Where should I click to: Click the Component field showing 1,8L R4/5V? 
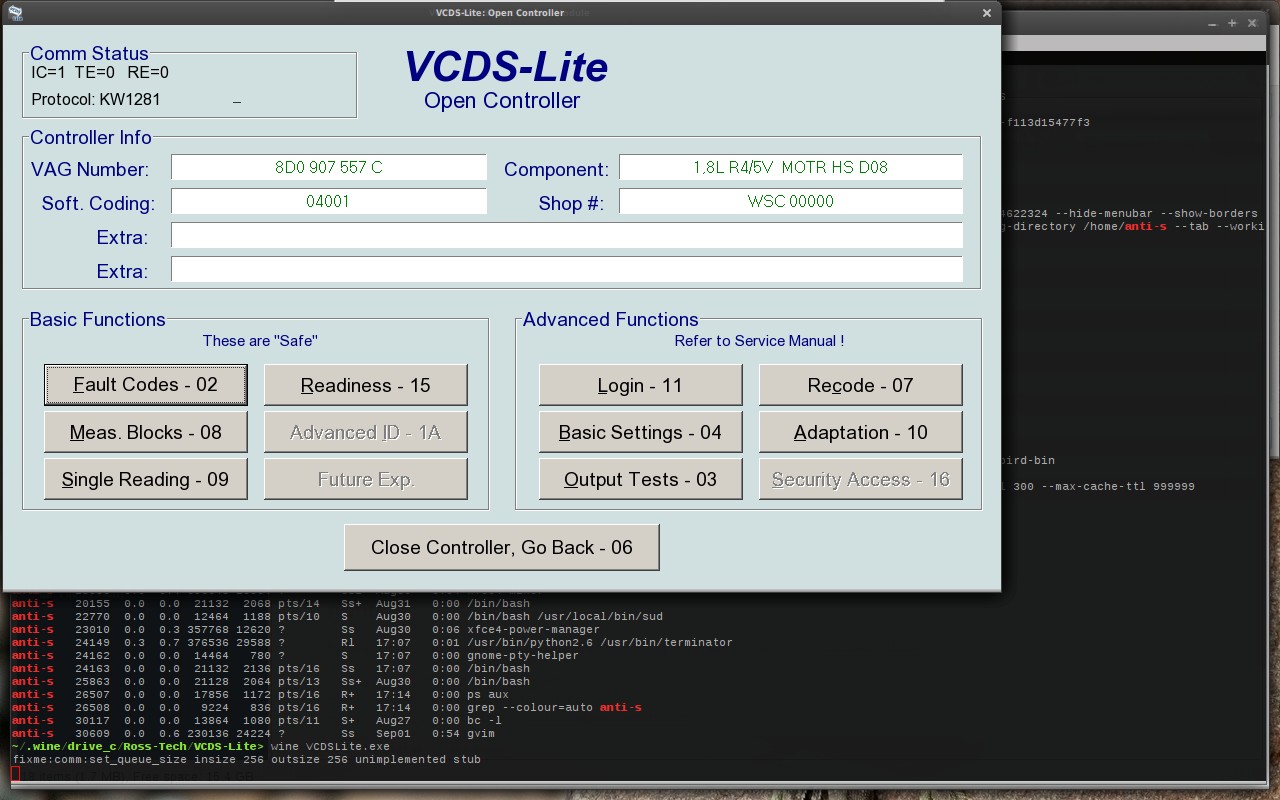pos(791,167)
